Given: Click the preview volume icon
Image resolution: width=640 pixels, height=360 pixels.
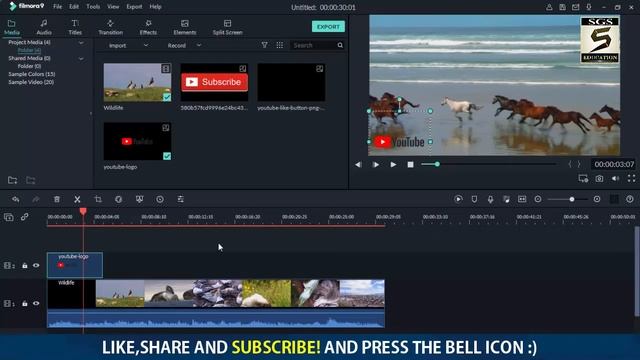Looking at the screenshot, I should 616,179.
